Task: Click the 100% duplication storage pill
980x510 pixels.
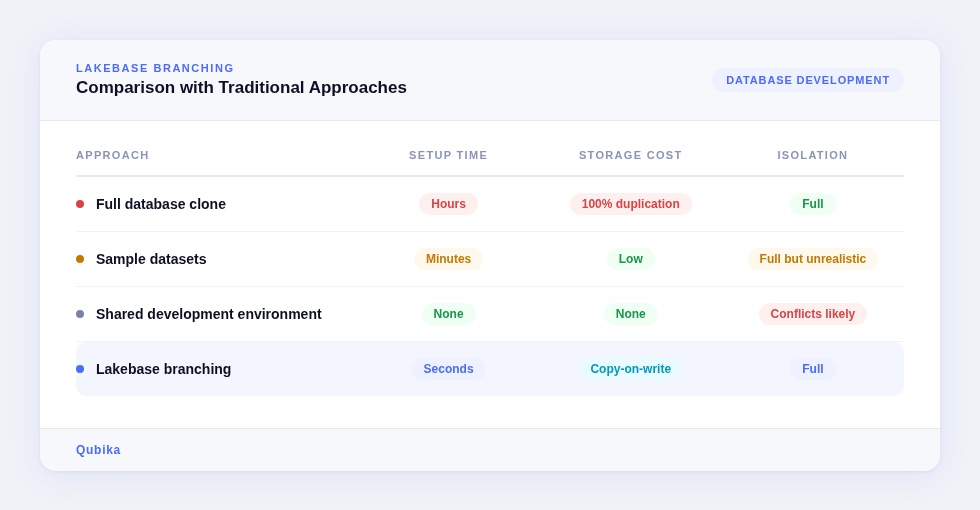Action: (x=630, y=204)
